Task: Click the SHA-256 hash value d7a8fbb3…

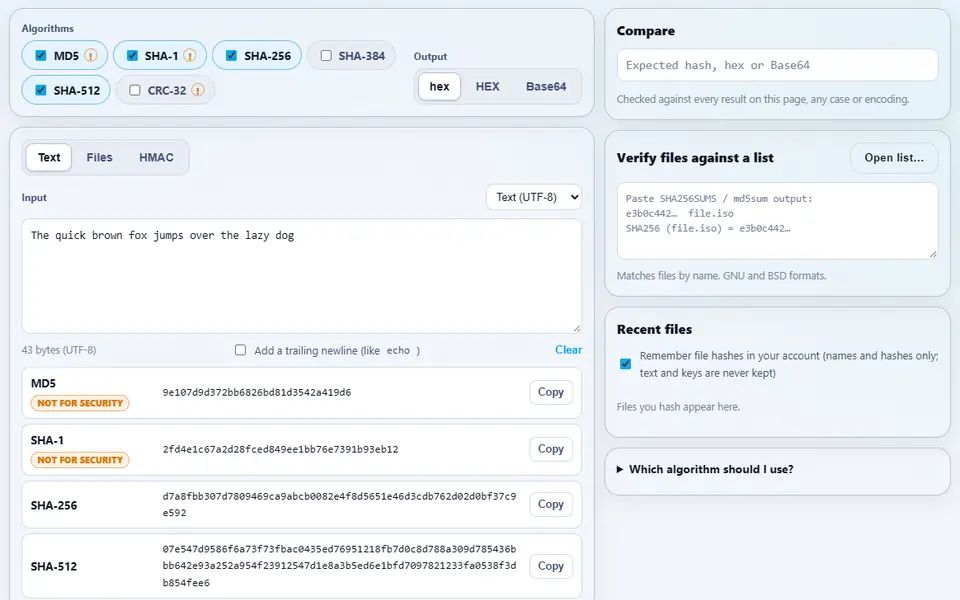Action: coord(339,504)
